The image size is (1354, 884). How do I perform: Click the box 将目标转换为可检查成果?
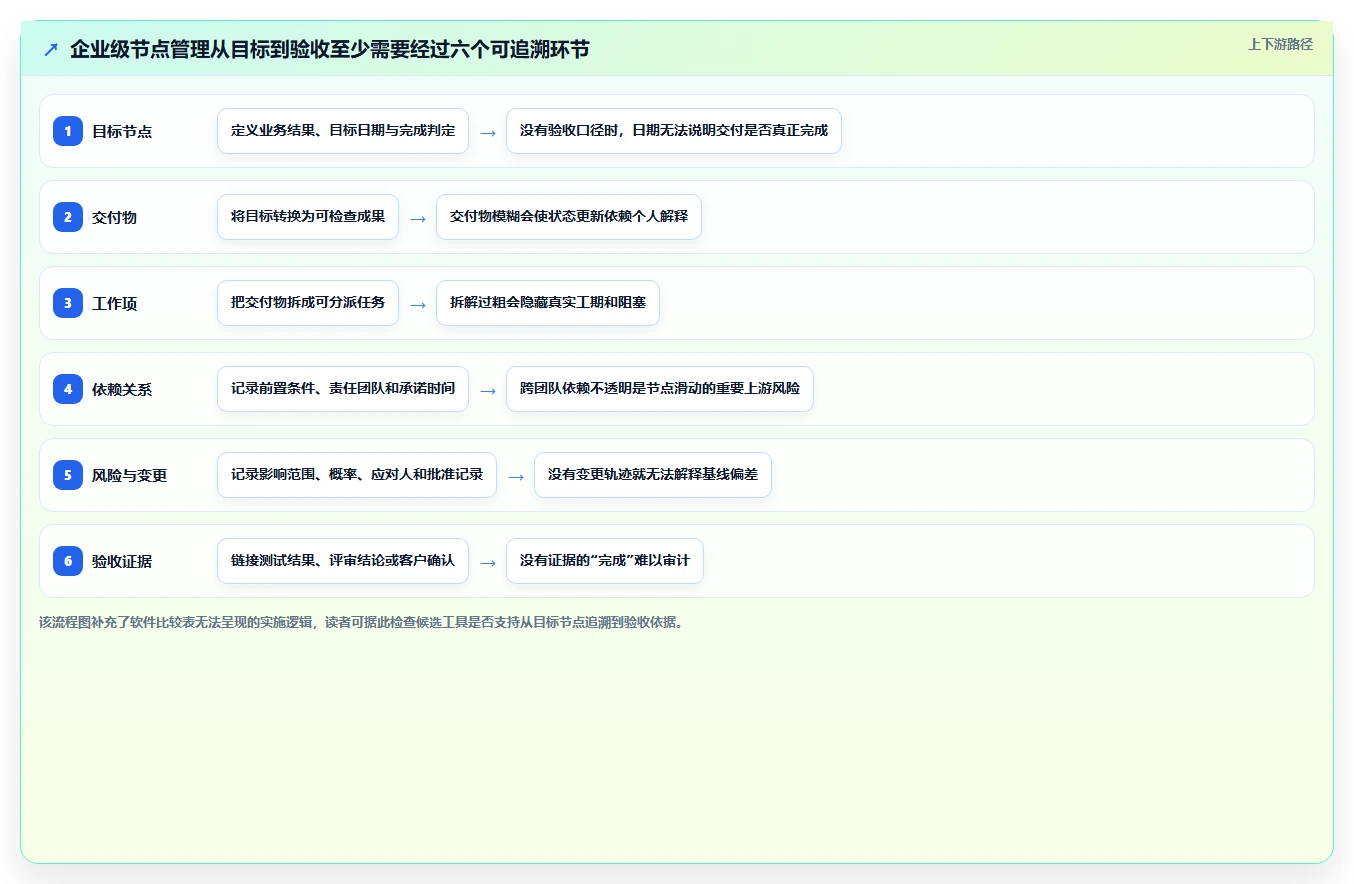[308, 217]
